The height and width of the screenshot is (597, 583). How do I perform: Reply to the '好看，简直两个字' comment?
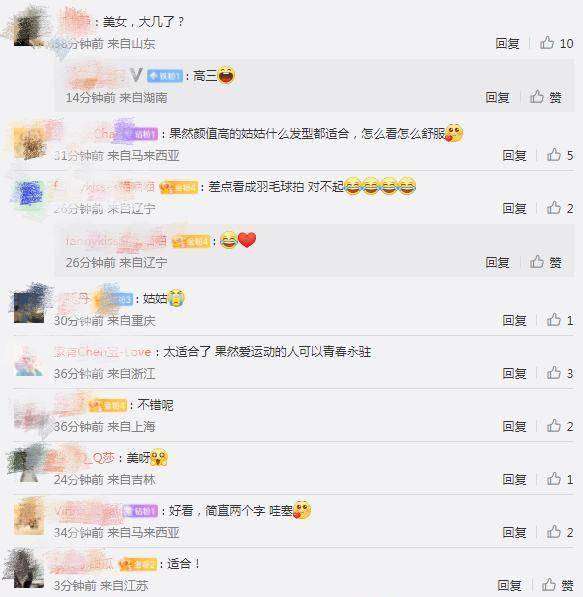pos(514,532)
